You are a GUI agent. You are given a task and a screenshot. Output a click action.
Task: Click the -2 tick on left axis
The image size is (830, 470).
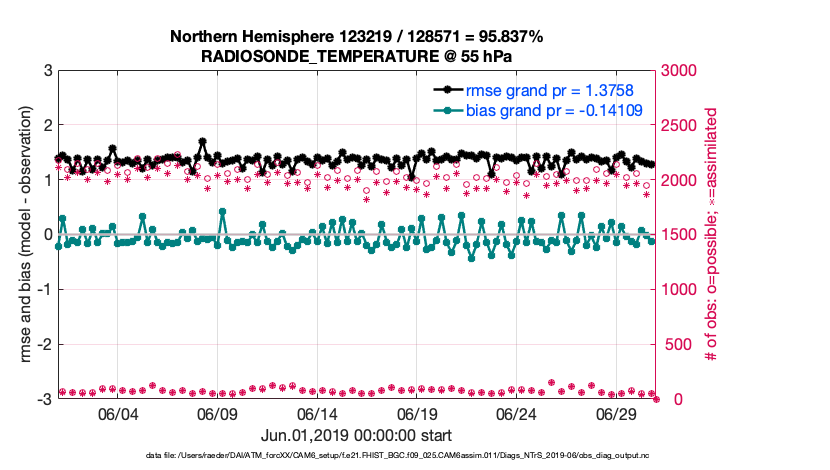point(45,345)
